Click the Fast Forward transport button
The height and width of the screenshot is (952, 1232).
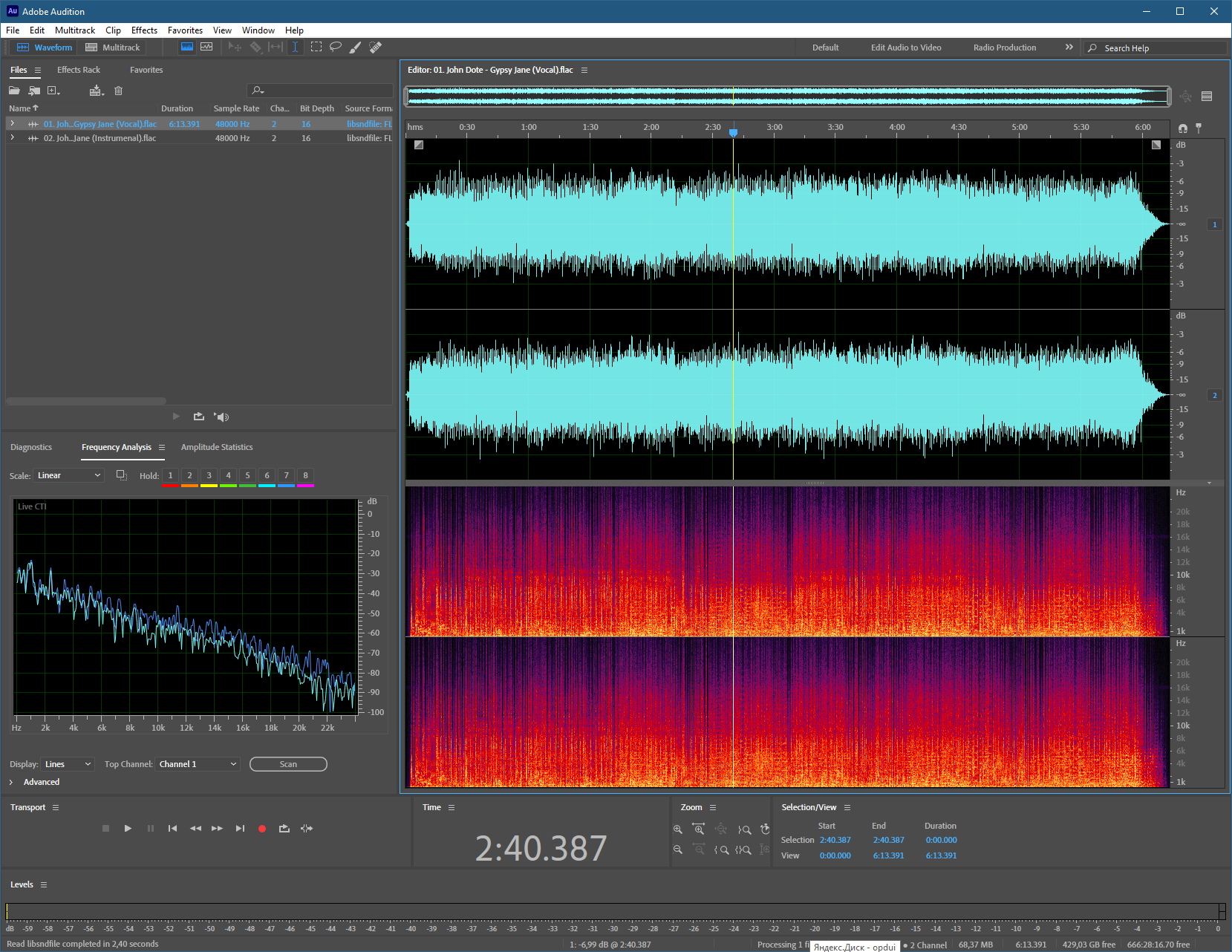(217, 828)
